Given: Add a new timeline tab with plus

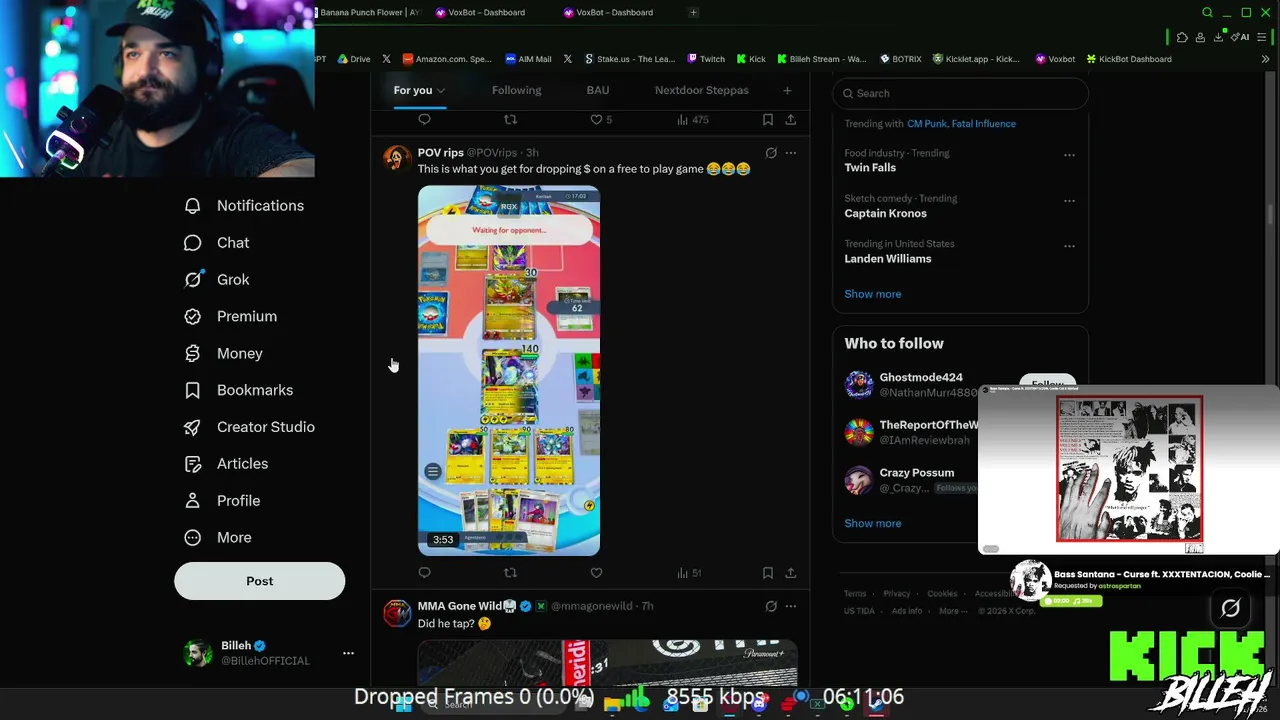Looking at the screenshot, I should (x=787, y=90).
